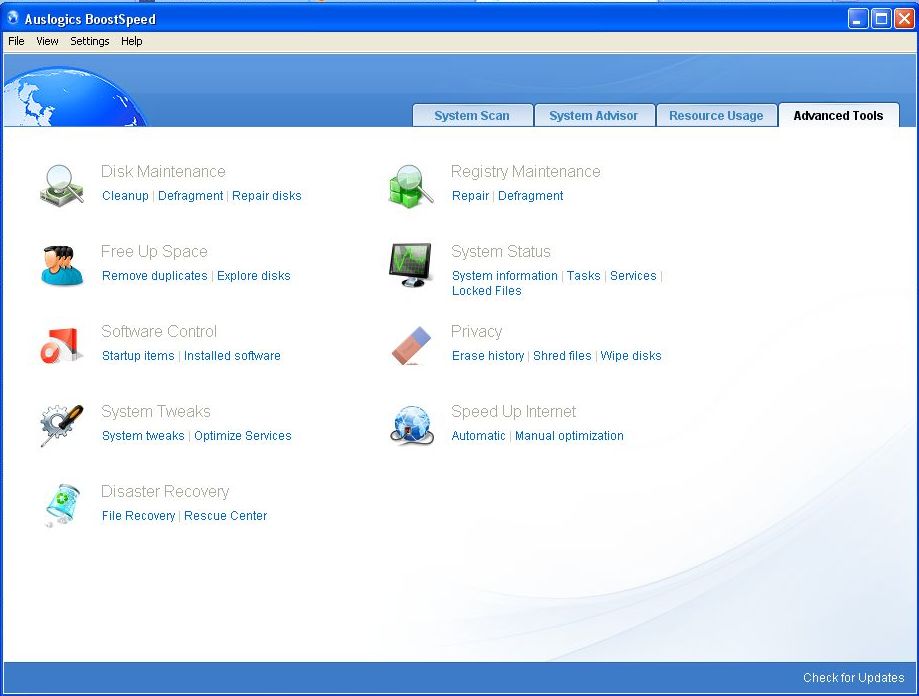Open the Wipe disks link

tap(631, 356)
